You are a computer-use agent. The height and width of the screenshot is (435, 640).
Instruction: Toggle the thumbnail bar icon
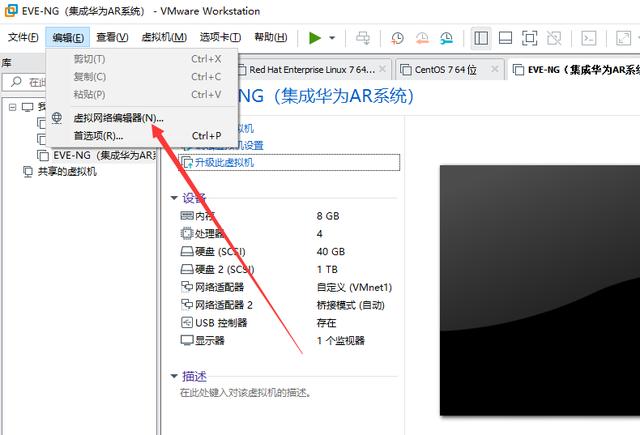(505, 38)
